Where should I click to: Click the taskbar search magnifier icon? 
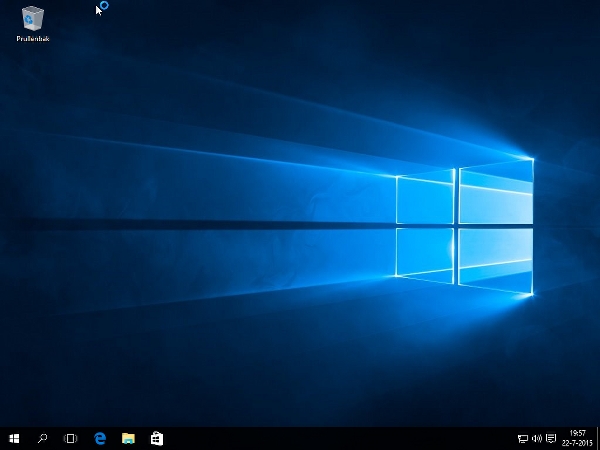[x=43, y=438]
